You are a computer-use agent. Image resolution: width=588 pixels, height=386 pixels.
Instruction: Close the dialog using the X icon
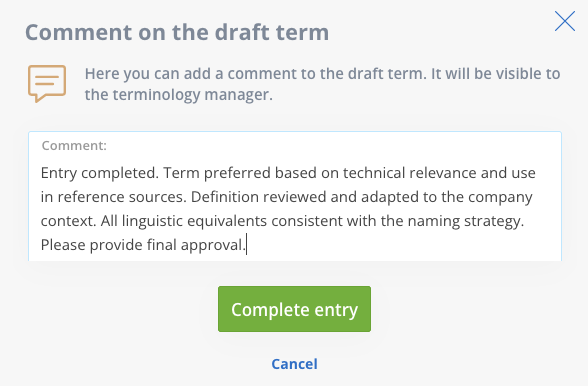(565, 21)
